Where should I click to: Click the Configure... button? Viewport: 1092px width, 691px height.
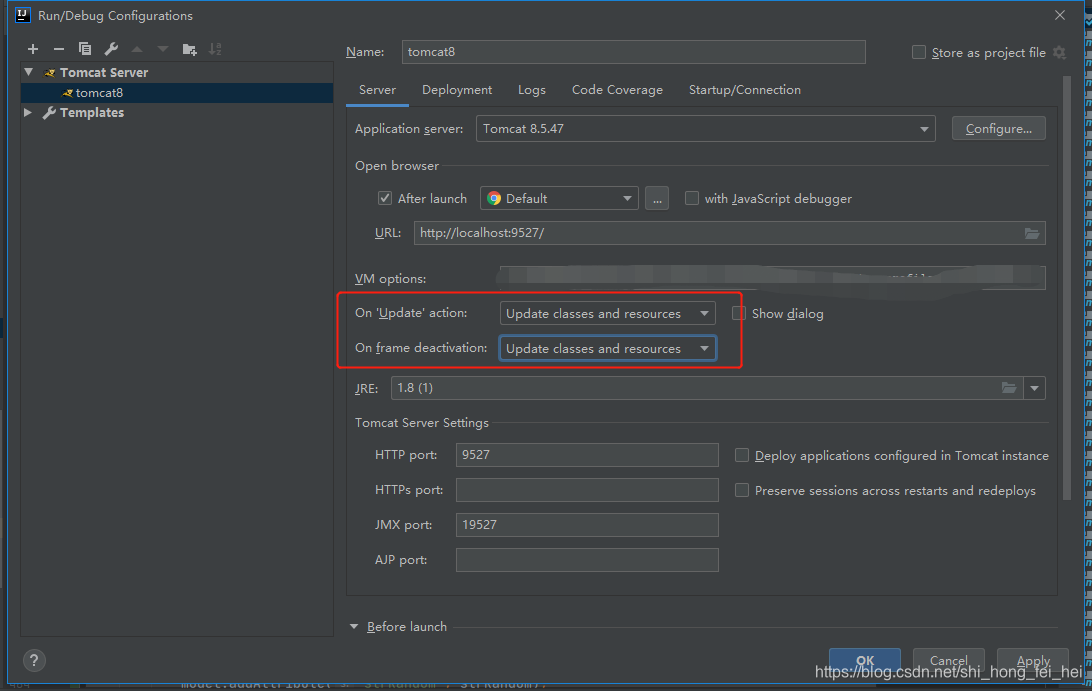pyautogui.click(x=999, y=129)
